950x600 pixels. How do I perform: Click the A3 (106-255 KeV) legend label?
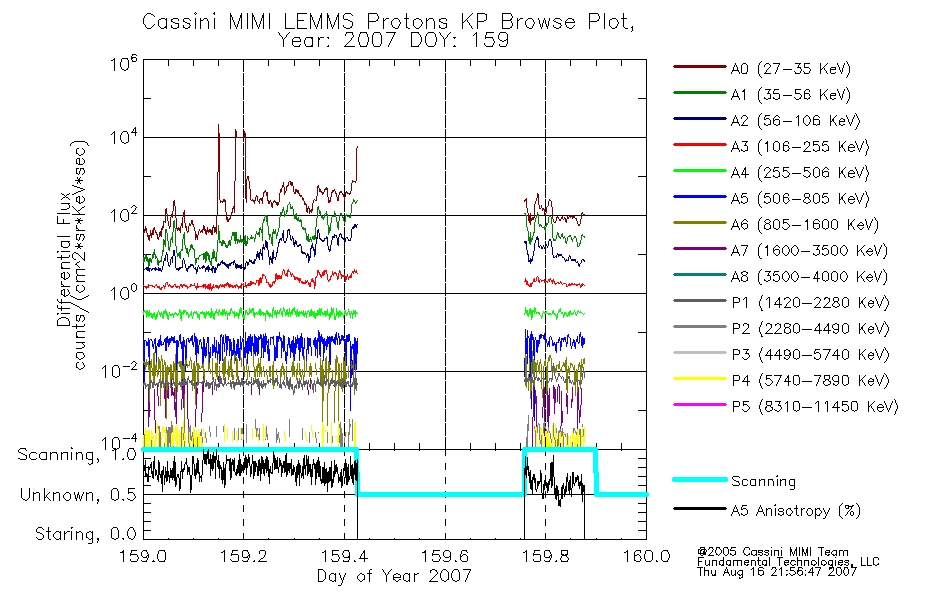pyautogui.click(x=800, y=147)
